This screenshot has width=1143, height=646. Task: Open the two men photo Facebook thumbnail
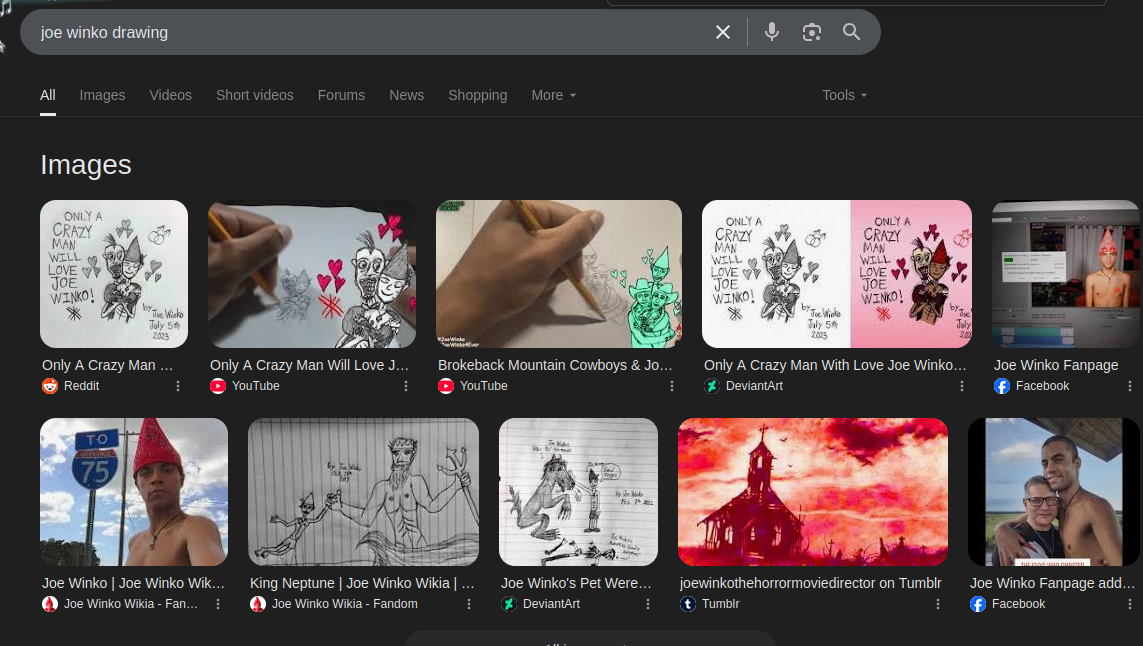tap(1053, 491)
